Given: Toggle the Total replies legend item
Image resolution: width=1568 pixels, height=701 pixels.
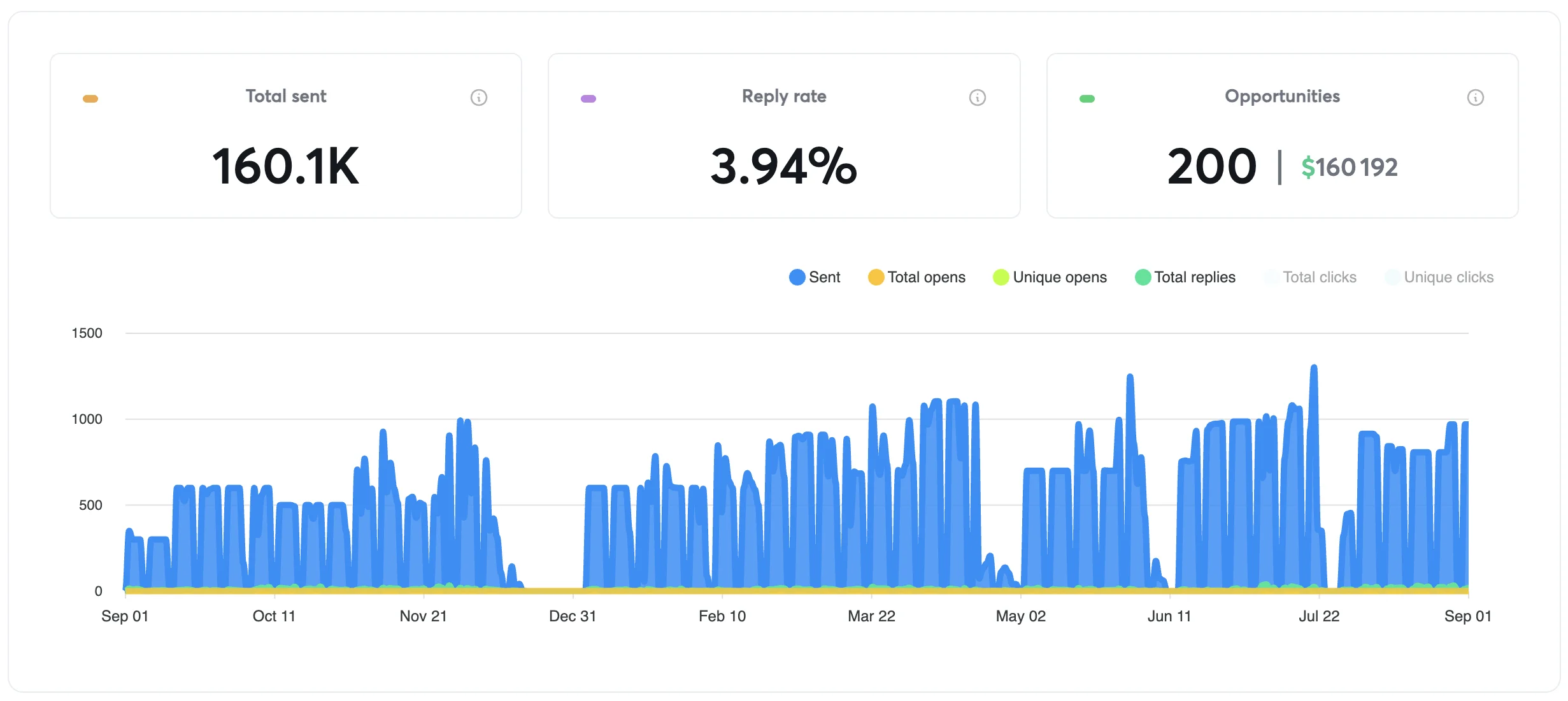Looking at the screenshot, I should pyautogui.click(x=1185, y=277).
